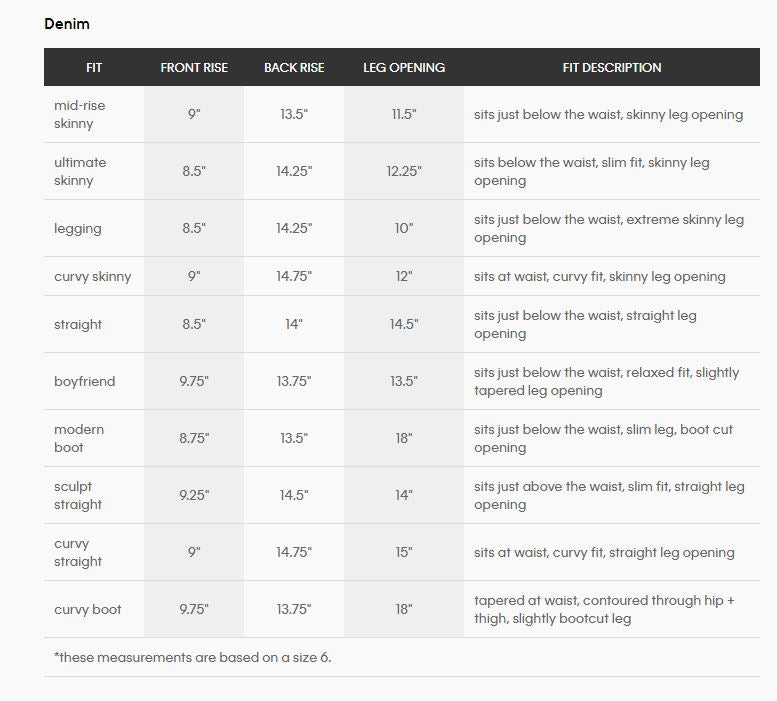Click the FRONT RISE column header
The width and height of the screenshot is (777, 701).
coord(194,68)
